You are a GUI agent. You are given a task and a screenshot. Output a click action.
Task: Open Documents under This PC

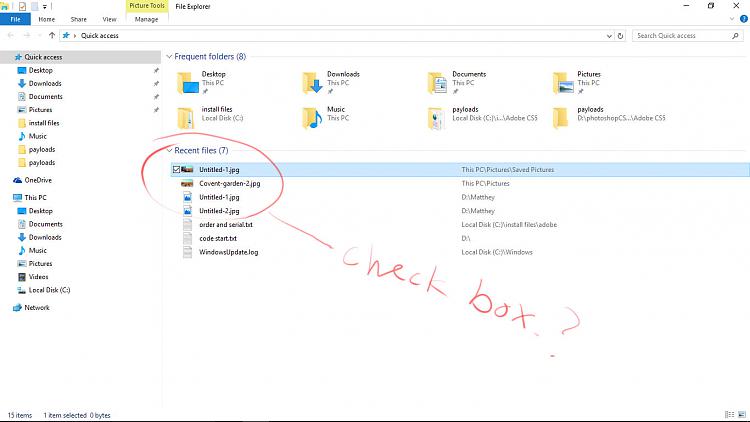pos(45,224)
